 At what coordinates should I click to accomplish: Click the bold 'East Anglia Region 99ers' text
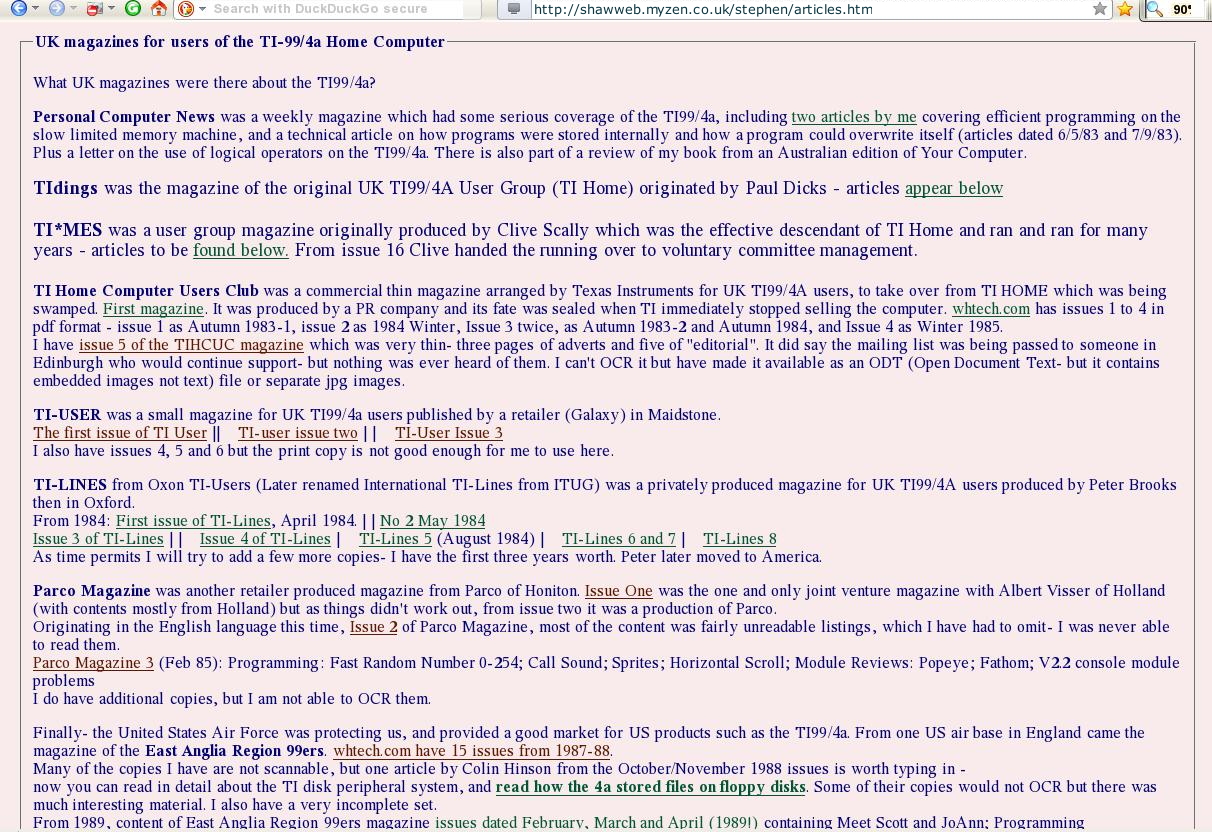[x=235, y=751]
